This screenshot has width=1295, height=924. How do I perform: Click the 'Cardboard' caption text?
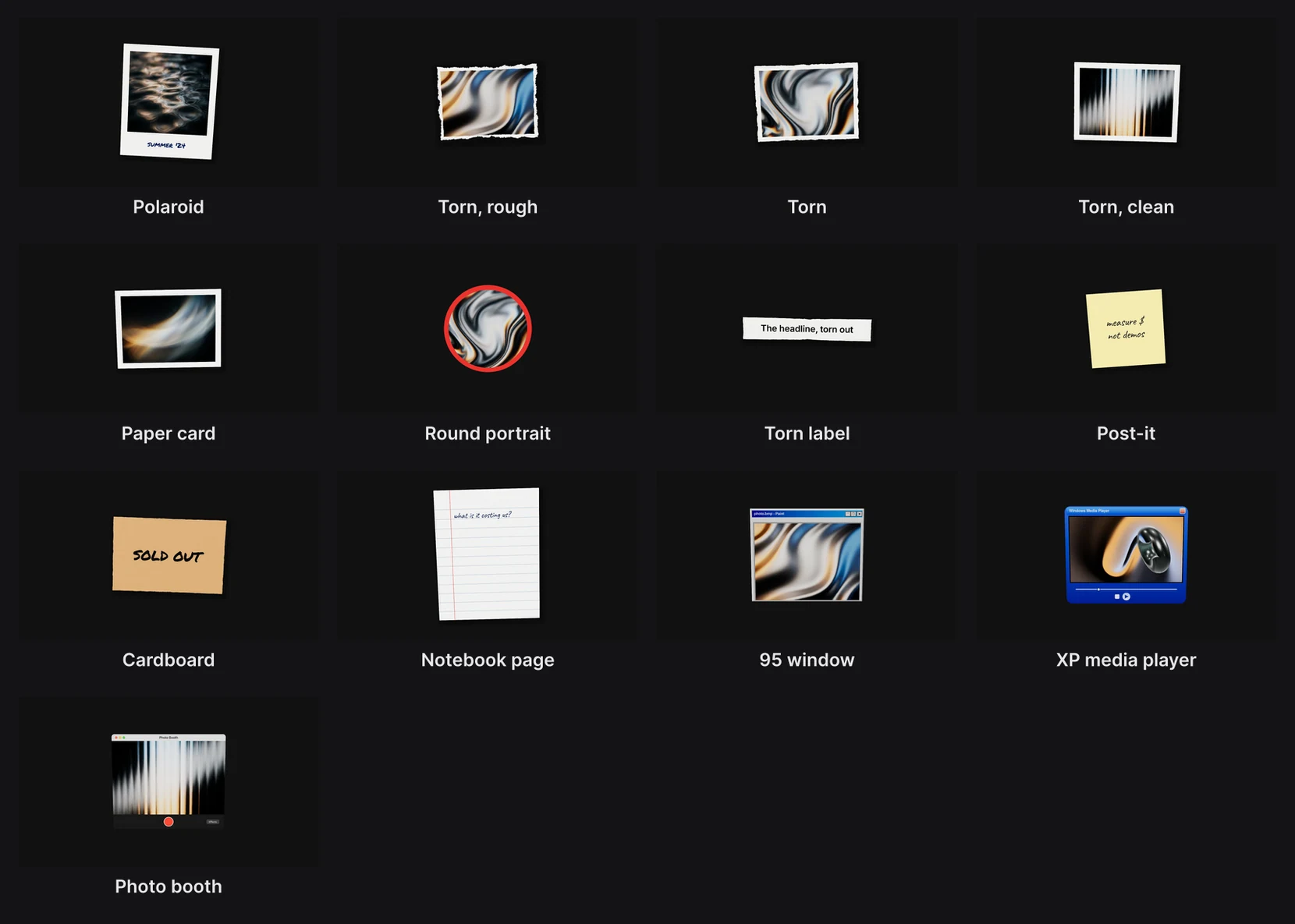click(169, 660)
